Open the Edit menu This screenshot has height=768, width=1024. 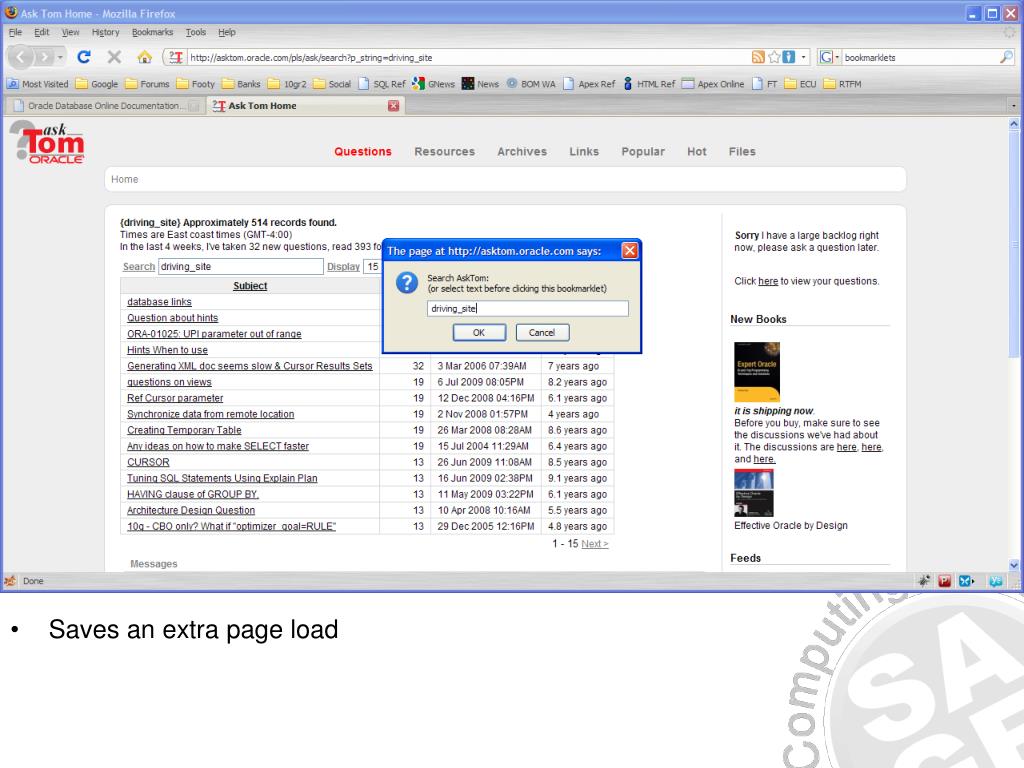tap(42, 32)
